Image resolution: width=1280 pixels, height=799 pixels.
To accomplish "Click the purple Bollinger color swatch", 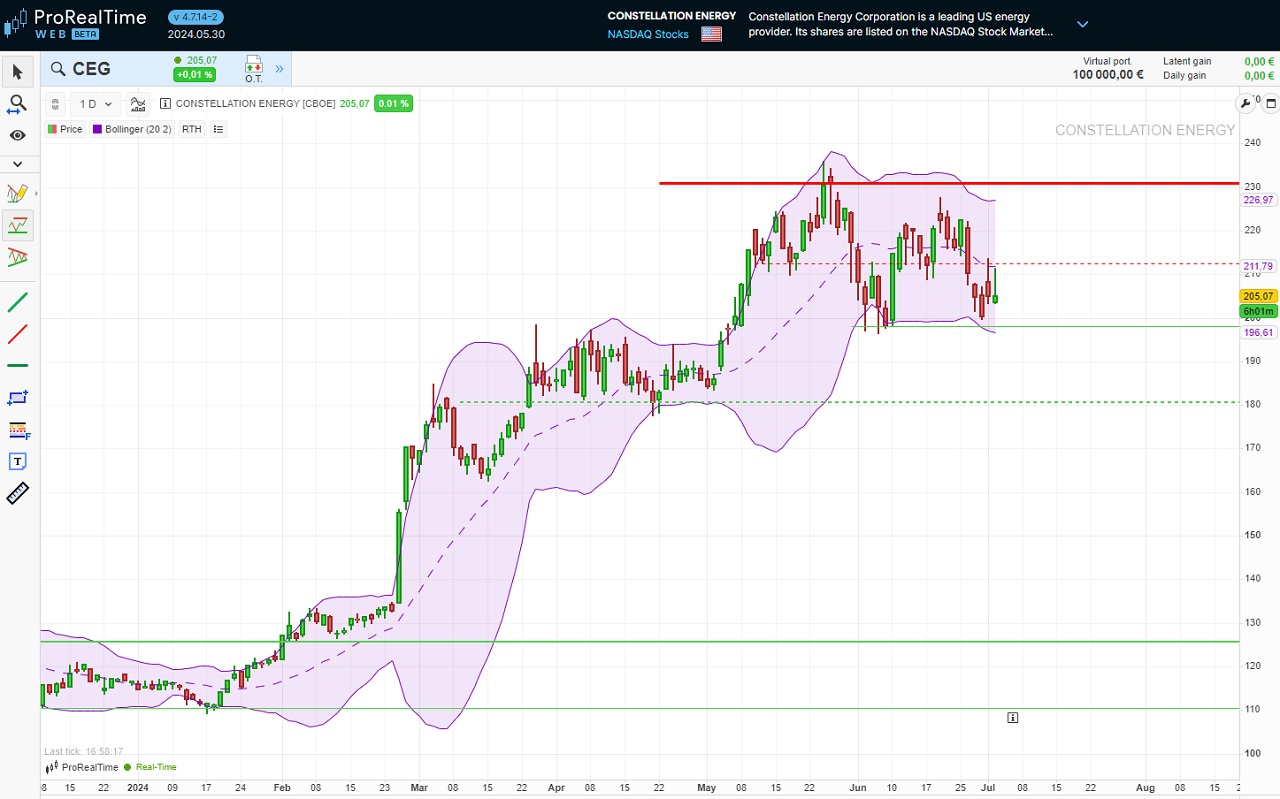I will [97, 129].
